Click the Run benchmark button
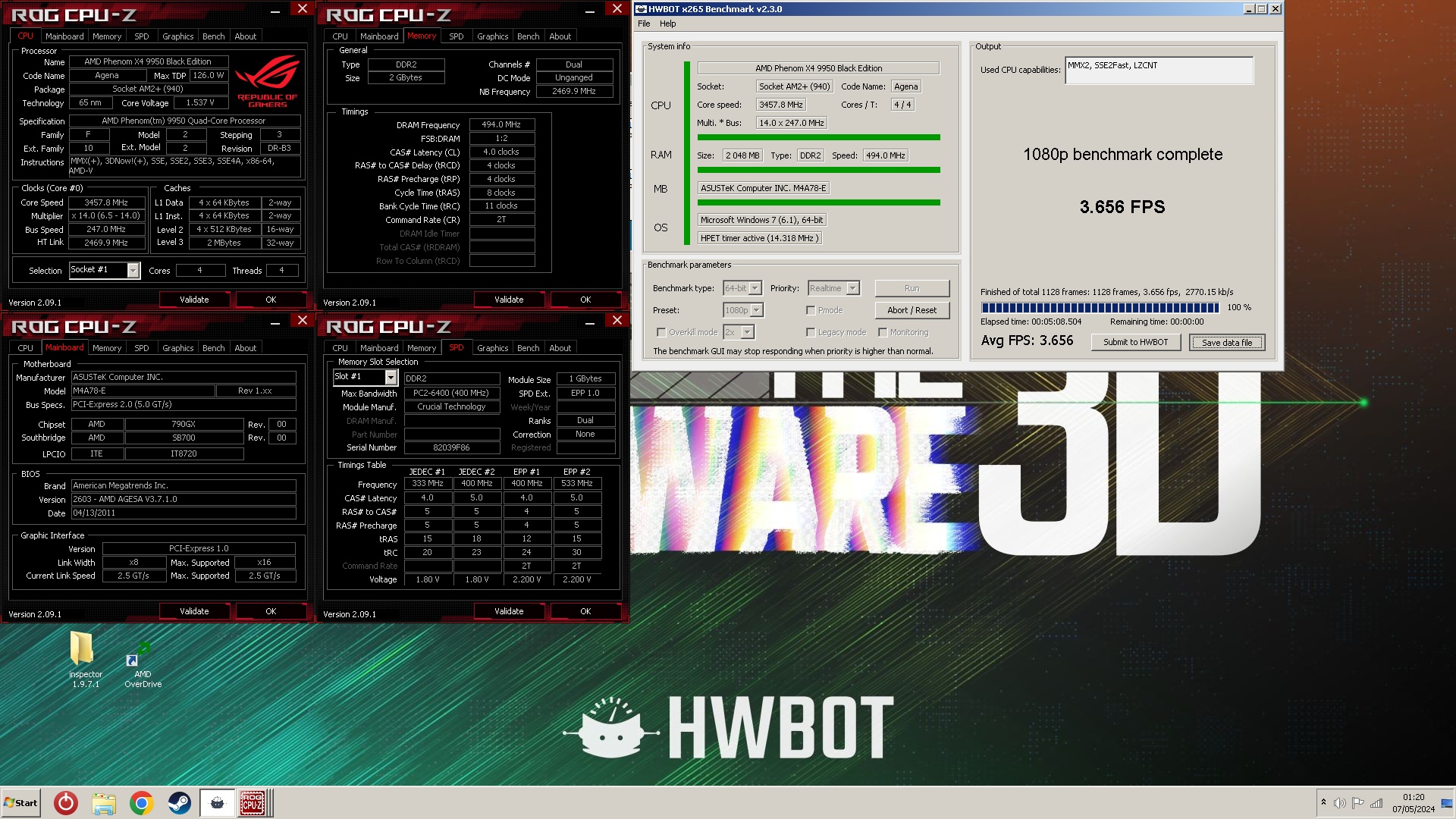Image resolution: width=1456 pixels, height=819 pixels. click(x=912, y=288)
